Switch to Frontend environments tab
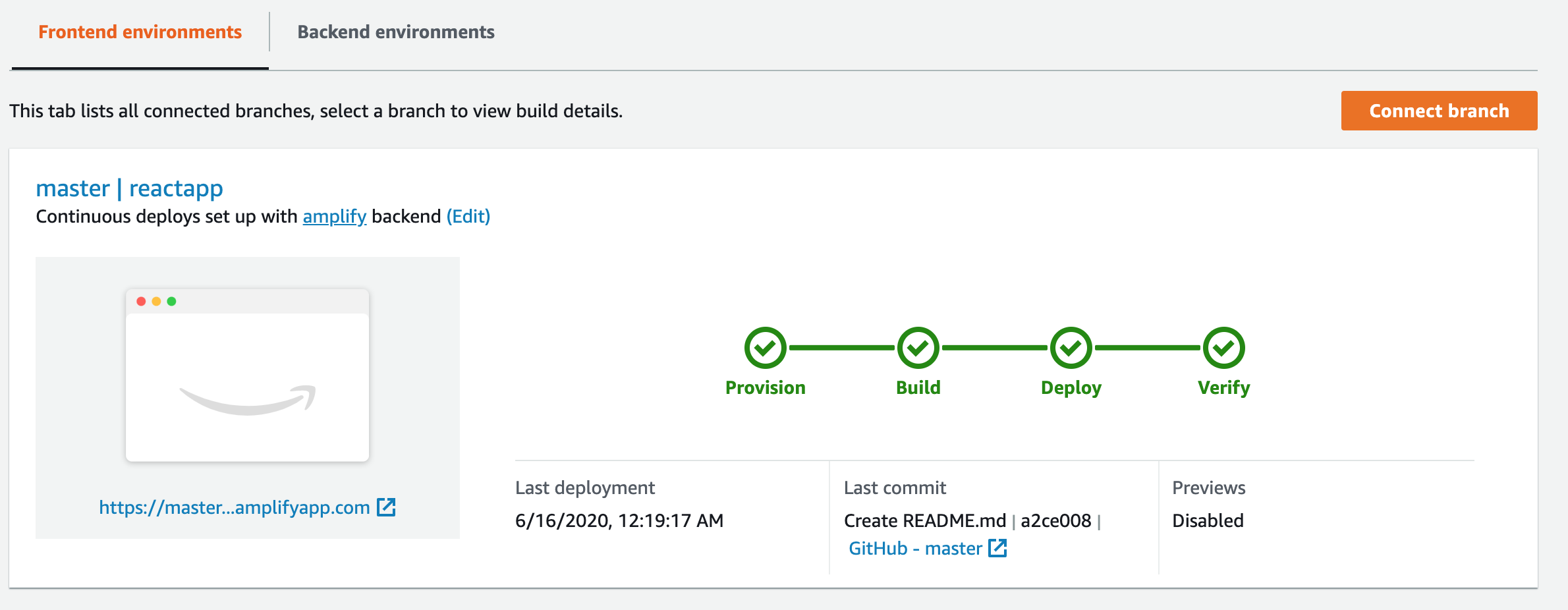The image size is (1568, 610). [x=140, y=32]
